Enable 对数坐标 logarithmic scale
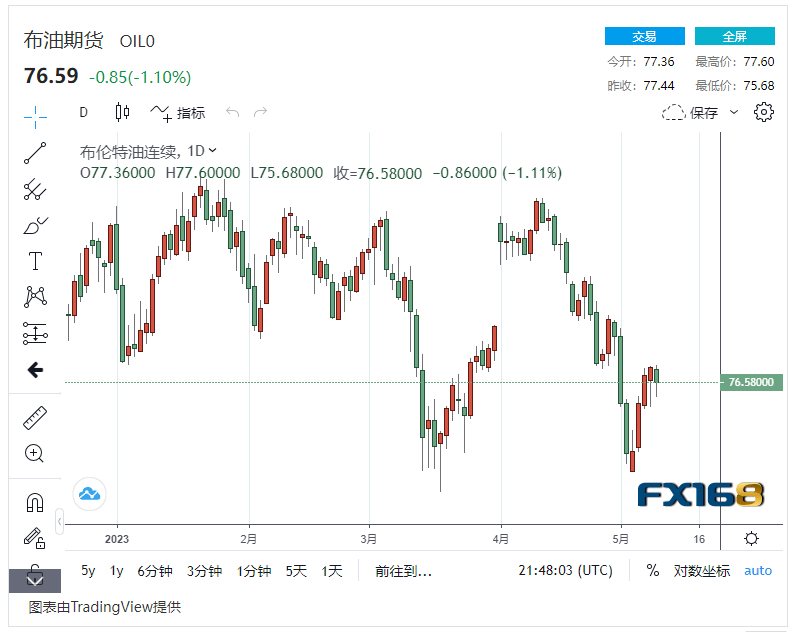 pyautogui.click(x=700, y=571)
